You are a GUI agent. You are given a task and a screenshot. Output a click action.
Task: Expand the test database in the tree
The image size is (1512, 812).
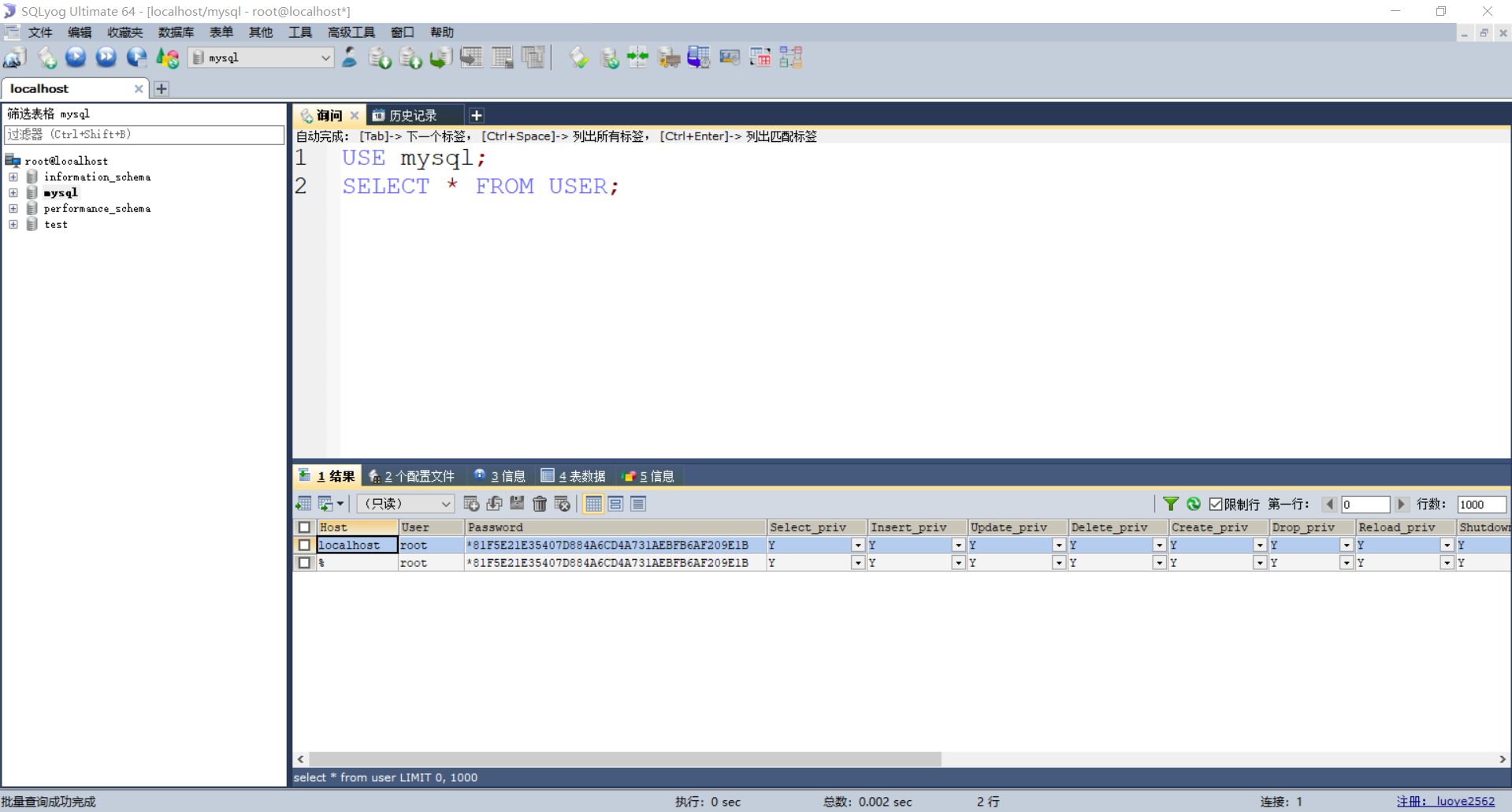point(13,225)
